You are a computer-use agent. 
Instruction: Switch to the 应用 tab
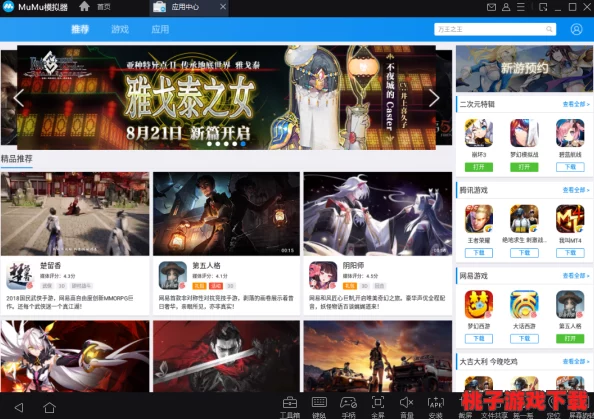160,29
